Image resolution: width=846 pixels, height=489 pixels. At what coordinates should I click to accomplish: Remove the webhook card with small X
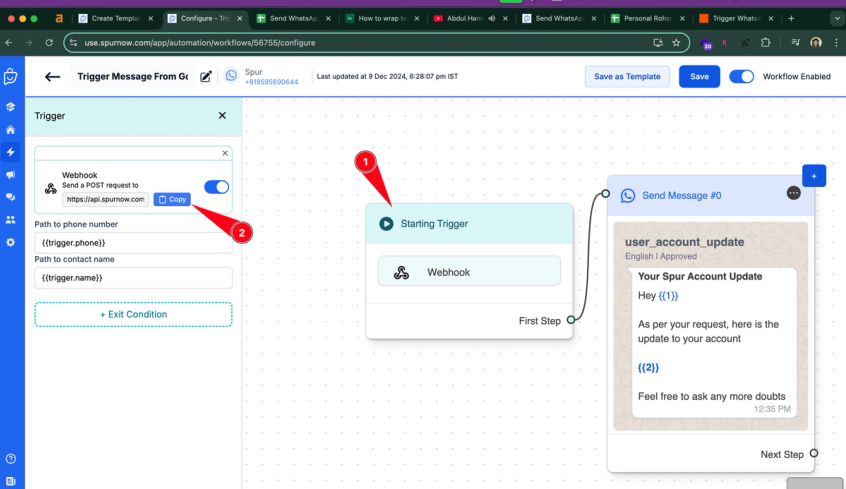(x=225, y=153)
